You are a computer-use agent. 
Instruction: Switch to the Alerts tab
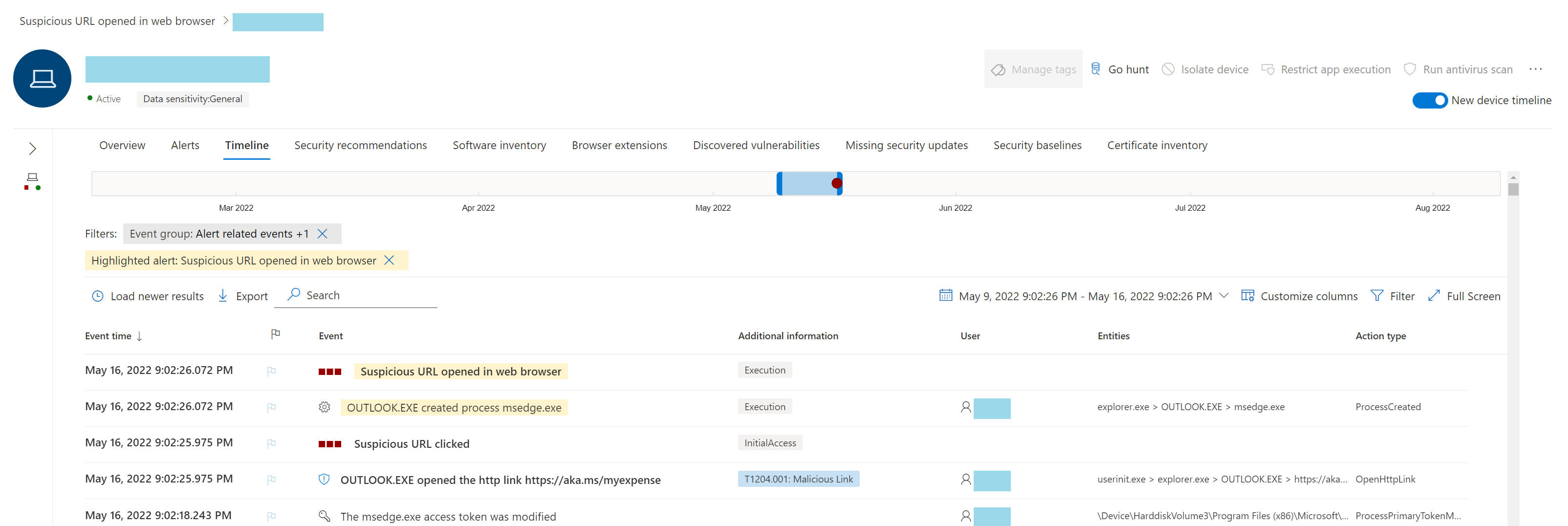pyautogui.click(x=185, y=146)
